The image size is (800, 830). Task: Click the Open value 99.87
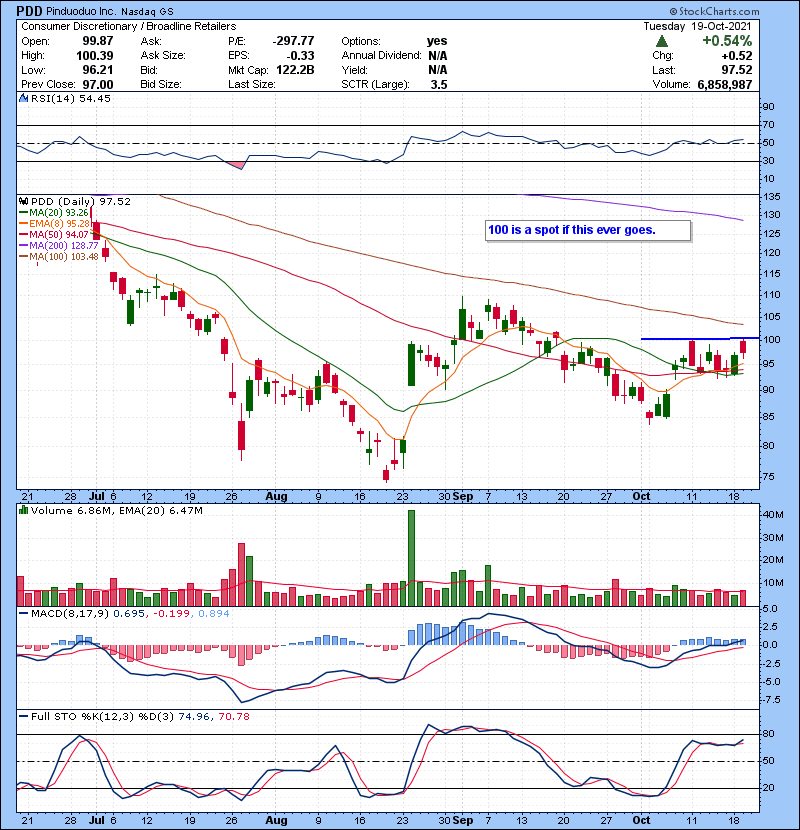(x=97, y=41)
